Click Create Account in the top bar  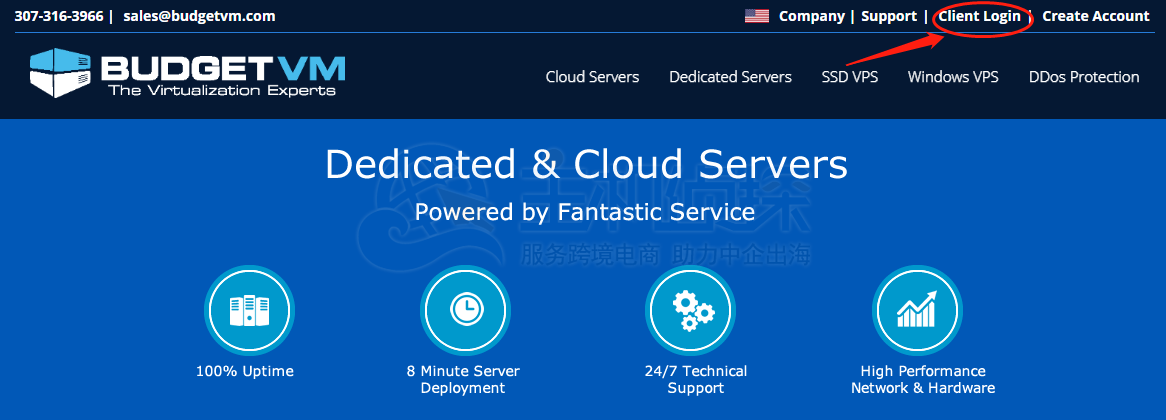point(1095,16)
